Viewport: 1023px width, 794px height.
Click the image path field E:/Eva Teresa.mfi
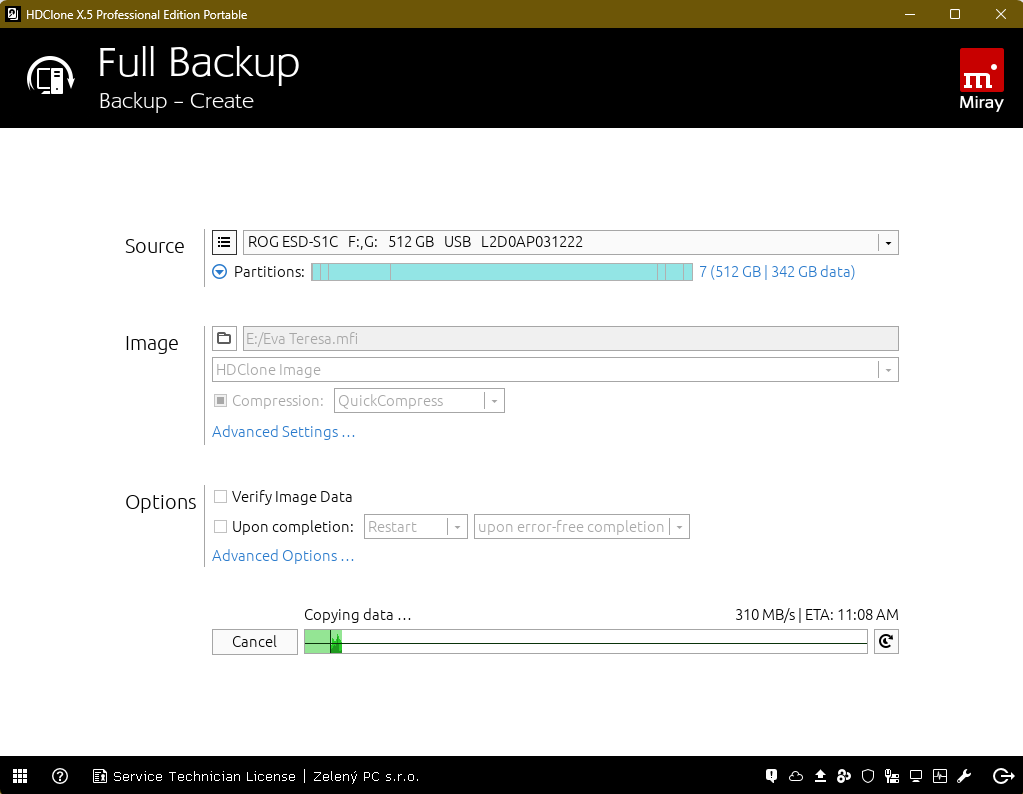[571, 339]
